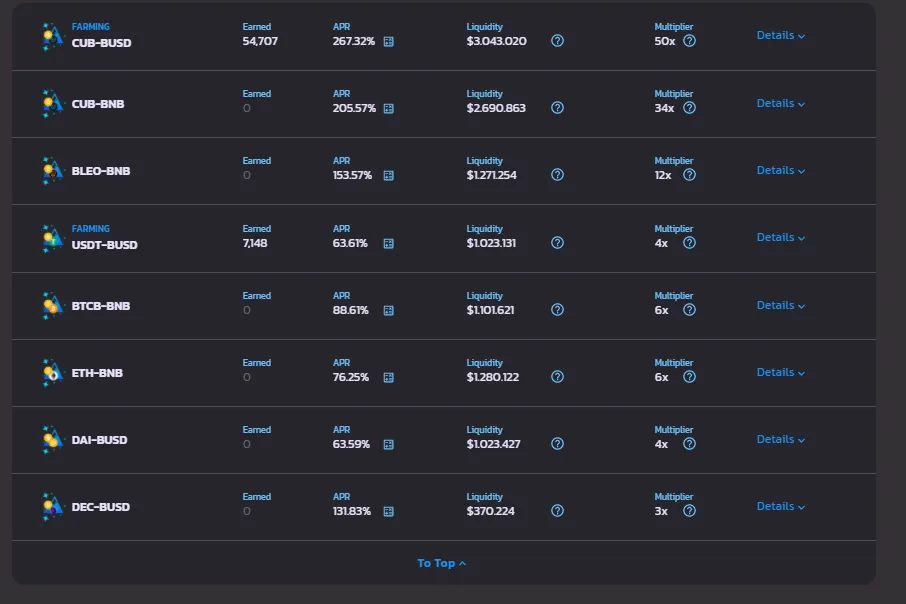Click the CUB-BUSD token pair icon
Viewport: 906px width, 604px height.
click(x=52, y=36)
